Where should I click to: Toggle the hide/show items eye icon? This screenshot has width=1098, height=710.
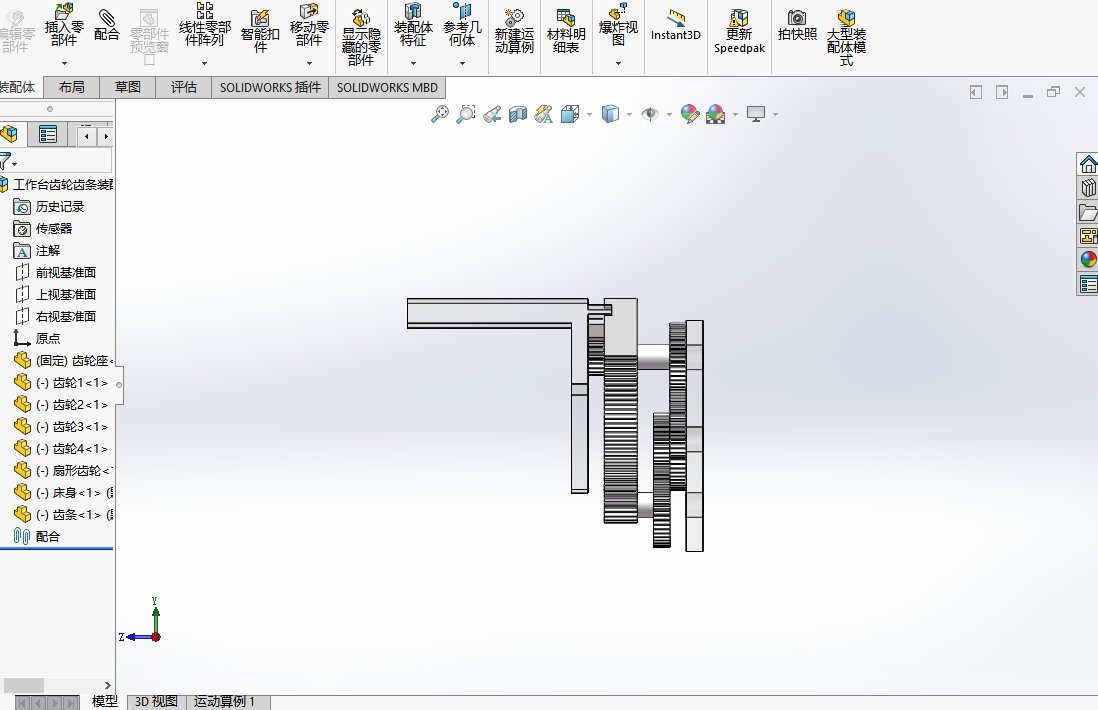tap(650, 114)
